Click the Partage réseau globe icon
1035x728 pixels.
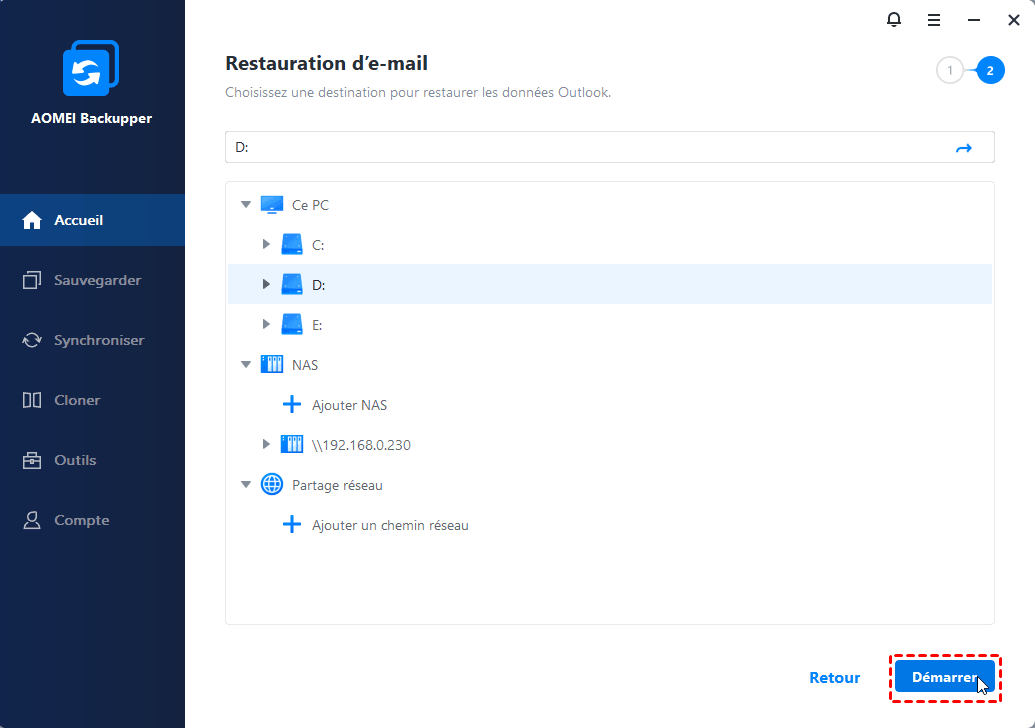pyautogui.click(x=272, y=484)
